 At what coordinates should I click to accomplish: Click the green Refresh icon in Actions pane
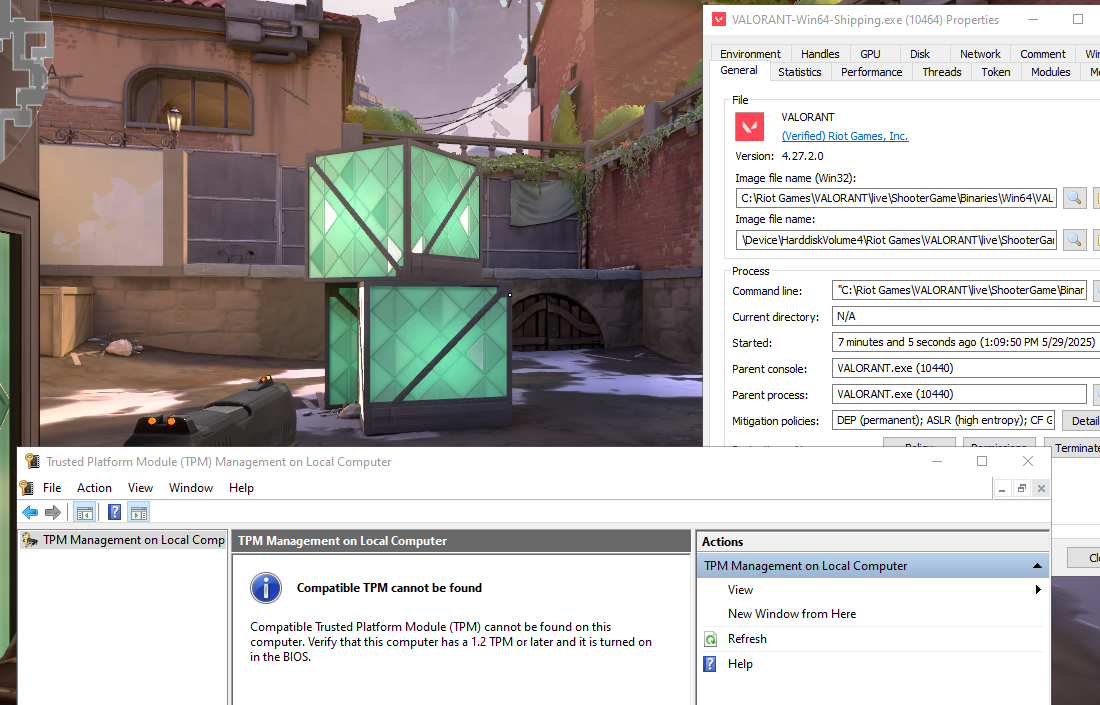[x=710, y=639]
